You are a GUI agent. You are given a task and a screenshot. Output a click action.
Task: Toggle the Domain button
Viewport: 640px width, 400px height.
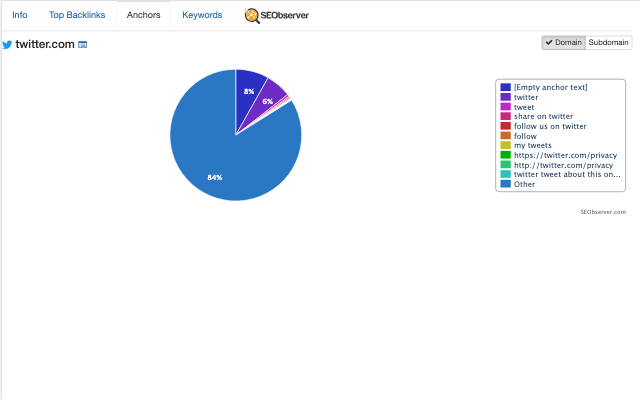[564, 42]
